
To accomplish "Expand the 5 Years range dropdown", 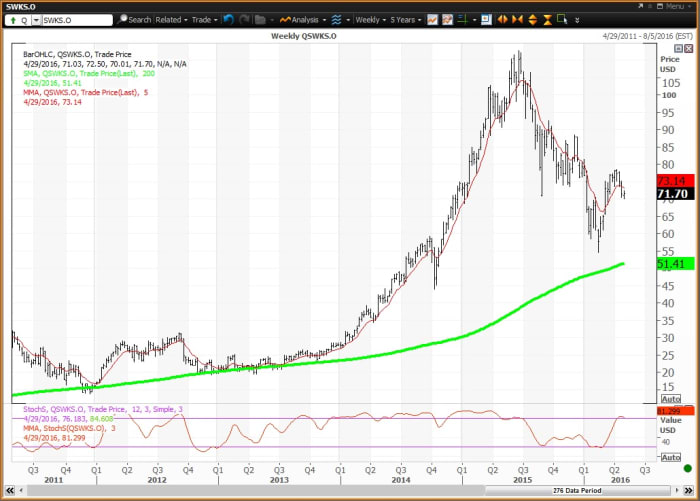I will click(407, 19).
